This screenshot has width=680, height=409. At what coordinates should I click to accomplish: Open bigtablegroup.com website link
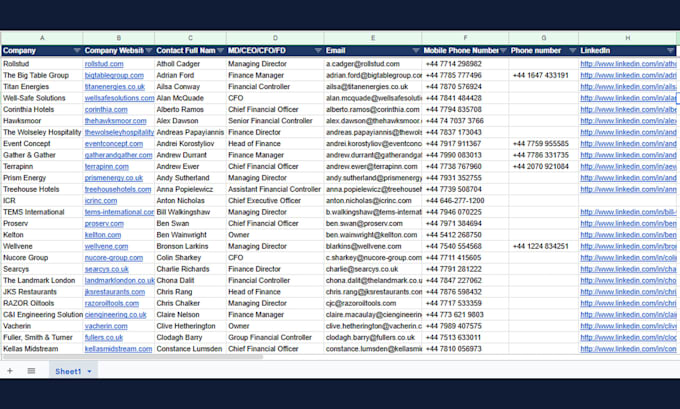click(x=114, y=75)
